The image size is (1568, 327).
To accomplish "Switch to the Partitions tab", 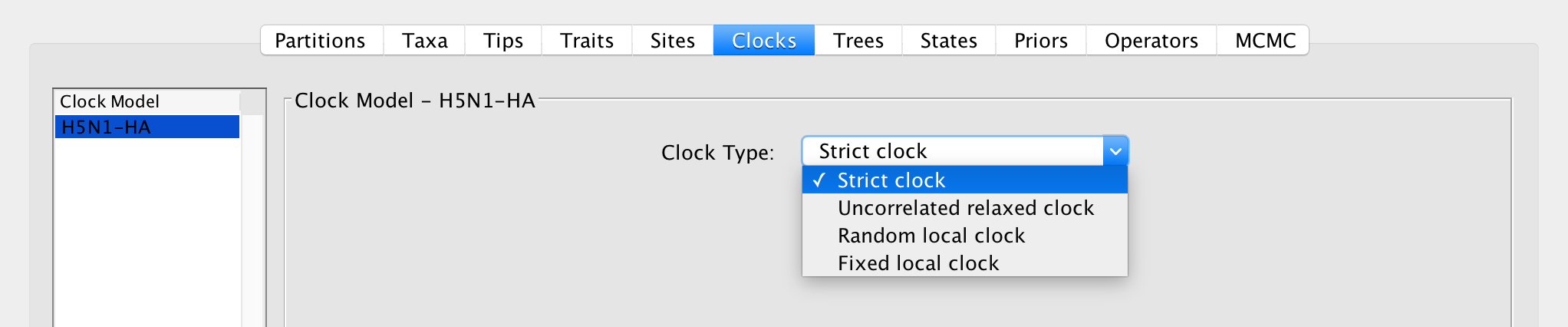I will tap(321, 41).
